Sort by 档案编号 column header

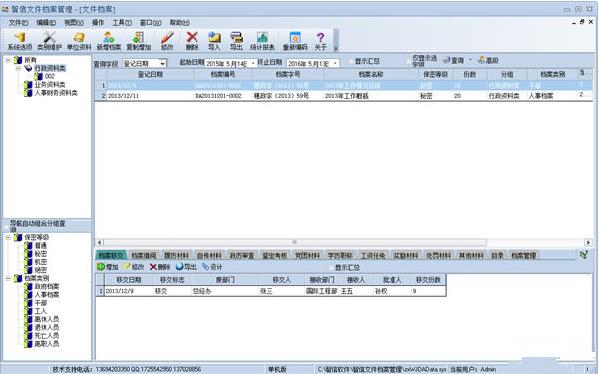pos(223,74)
